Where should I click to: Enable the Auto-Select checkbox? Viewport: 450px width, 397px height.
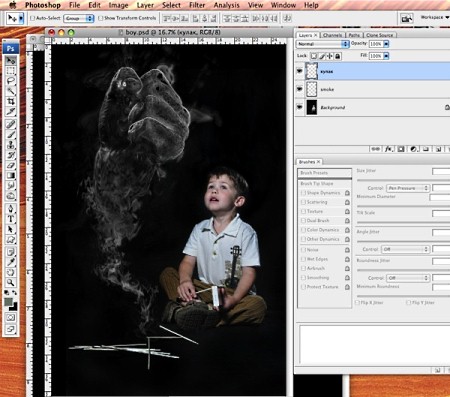click(33, 18)
